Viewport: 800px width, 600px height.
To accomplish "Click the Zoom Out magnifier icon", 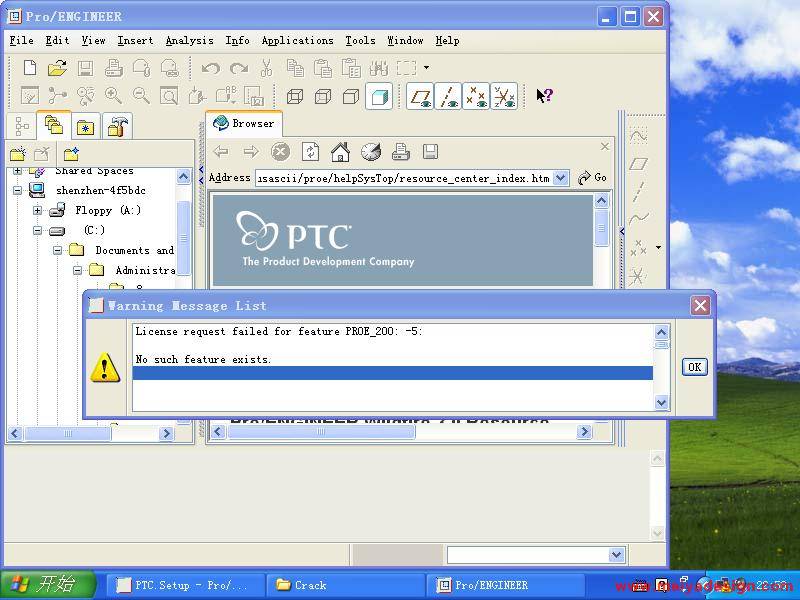I will pyautogui.click(x=141, y=95).
